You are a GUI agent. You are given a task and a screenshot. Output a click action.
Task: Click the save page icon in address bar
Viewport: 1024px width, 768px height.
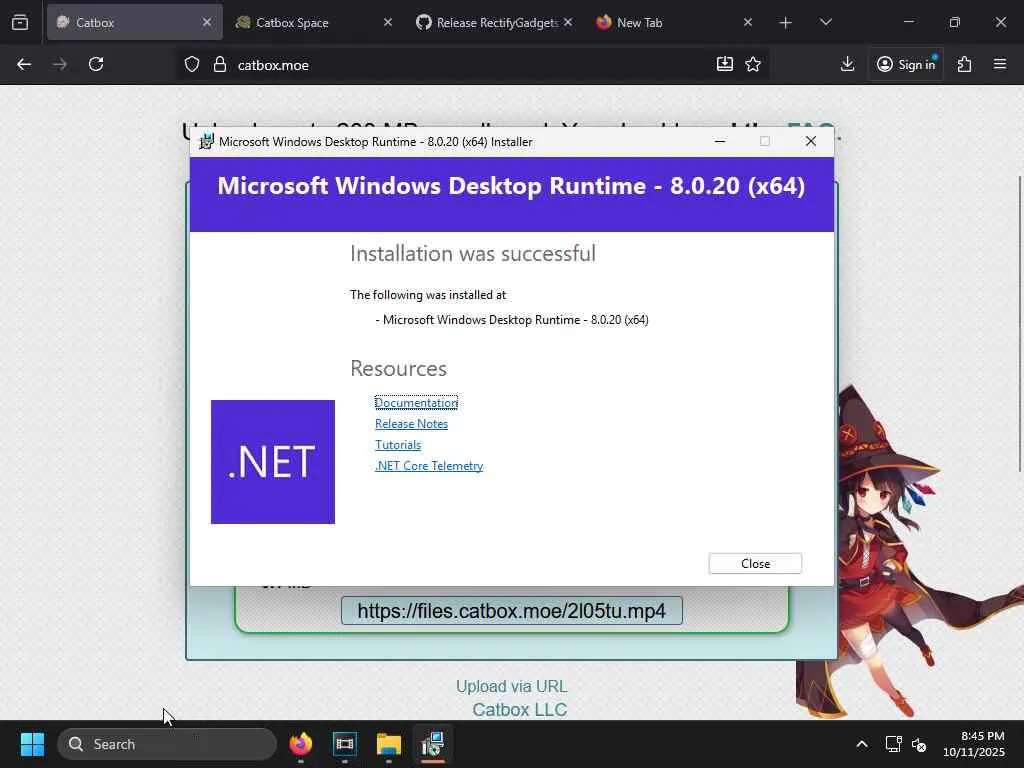pyautogui.click(x=724, y=64)
